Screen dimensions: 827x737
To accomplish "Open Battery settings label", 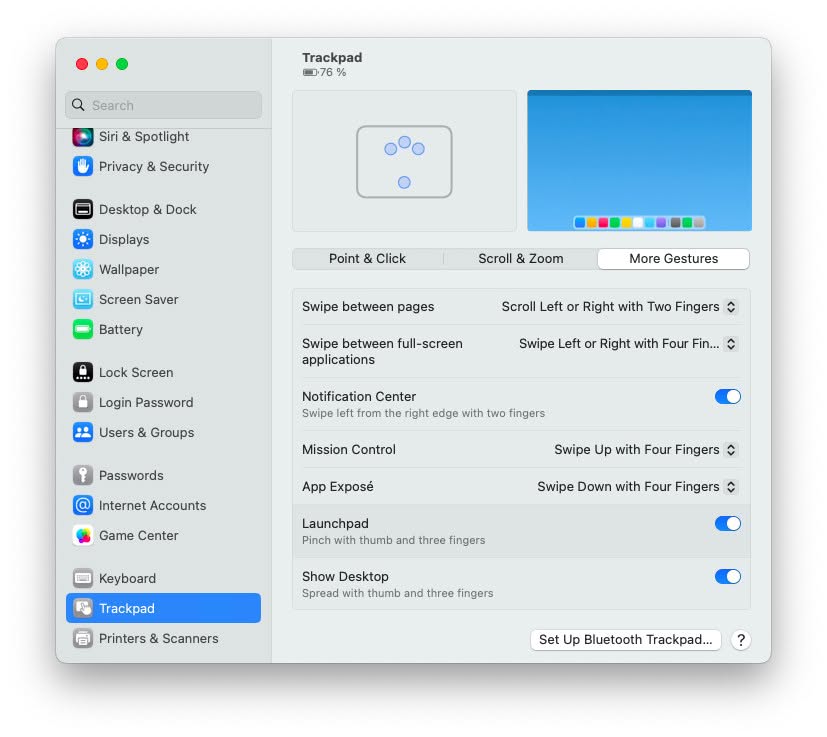I will [x=121, y=330].
